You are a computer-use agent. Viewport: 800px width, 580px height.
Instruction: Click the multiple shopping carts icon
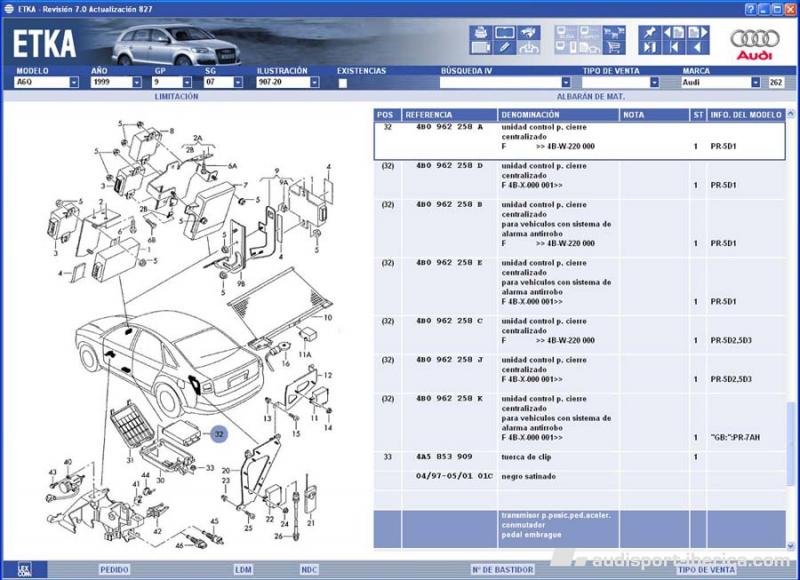pos(614,33)
